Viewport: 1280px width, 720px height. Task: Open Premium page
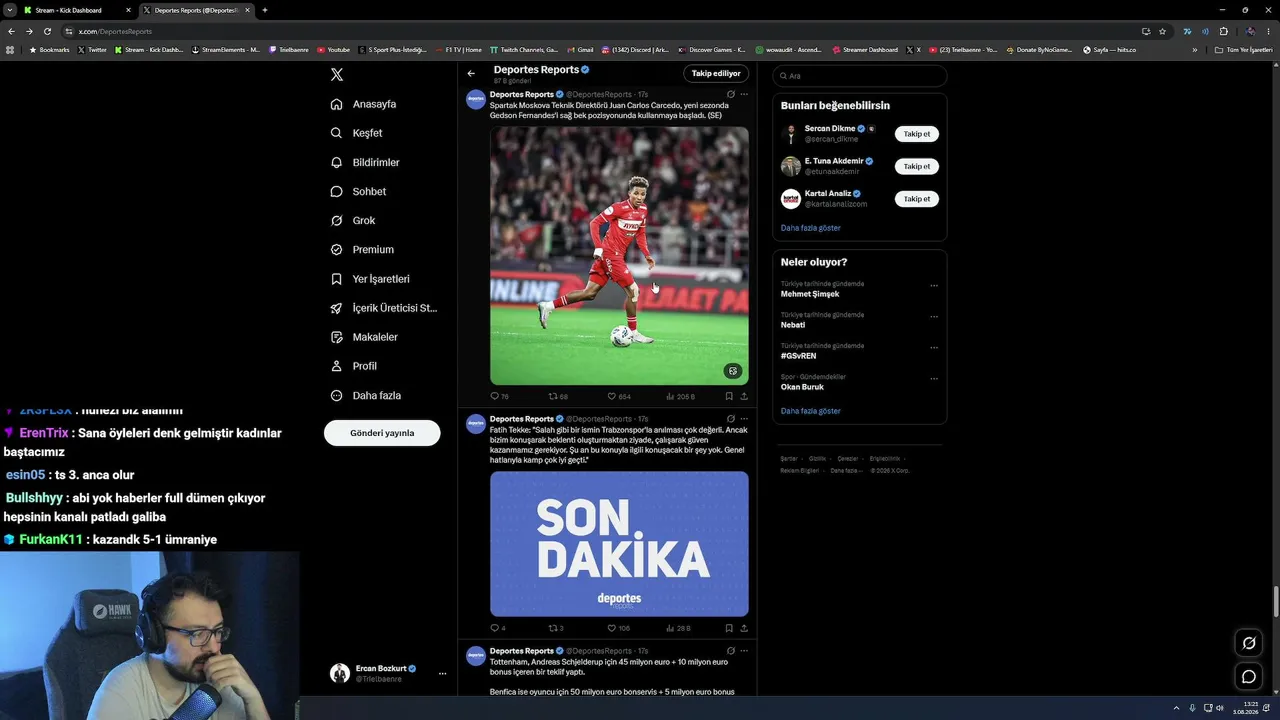coord(362,249)
